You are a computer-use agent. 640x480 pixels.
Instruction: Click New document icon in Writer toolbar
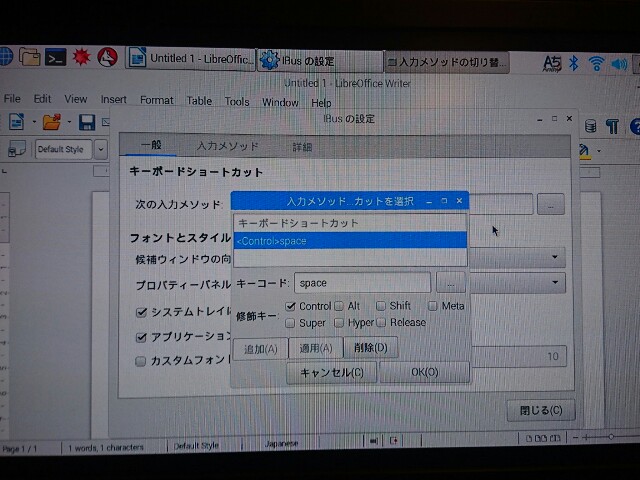tap(17, 121)
